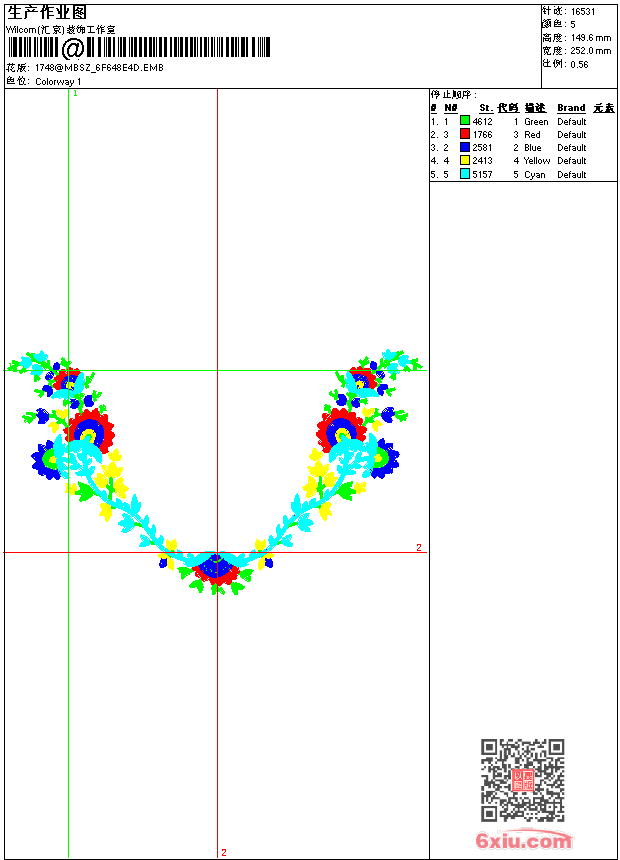
Task: Click the width value 252.0 mm
Action: [590, 50]
